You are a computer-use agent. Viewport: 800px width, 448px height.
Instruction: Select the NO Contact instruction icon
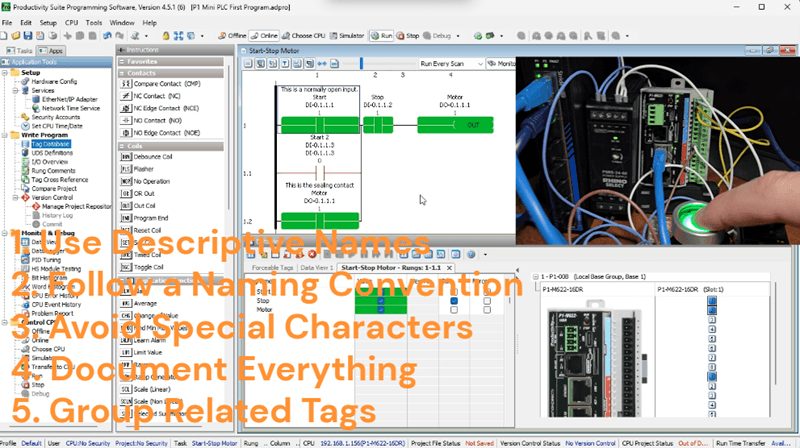(x=126, y=120)
